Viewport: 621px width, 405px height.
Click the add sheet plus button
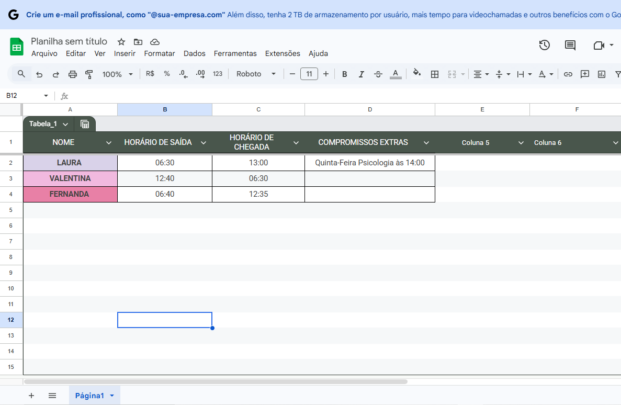click(x=31, y=396)
